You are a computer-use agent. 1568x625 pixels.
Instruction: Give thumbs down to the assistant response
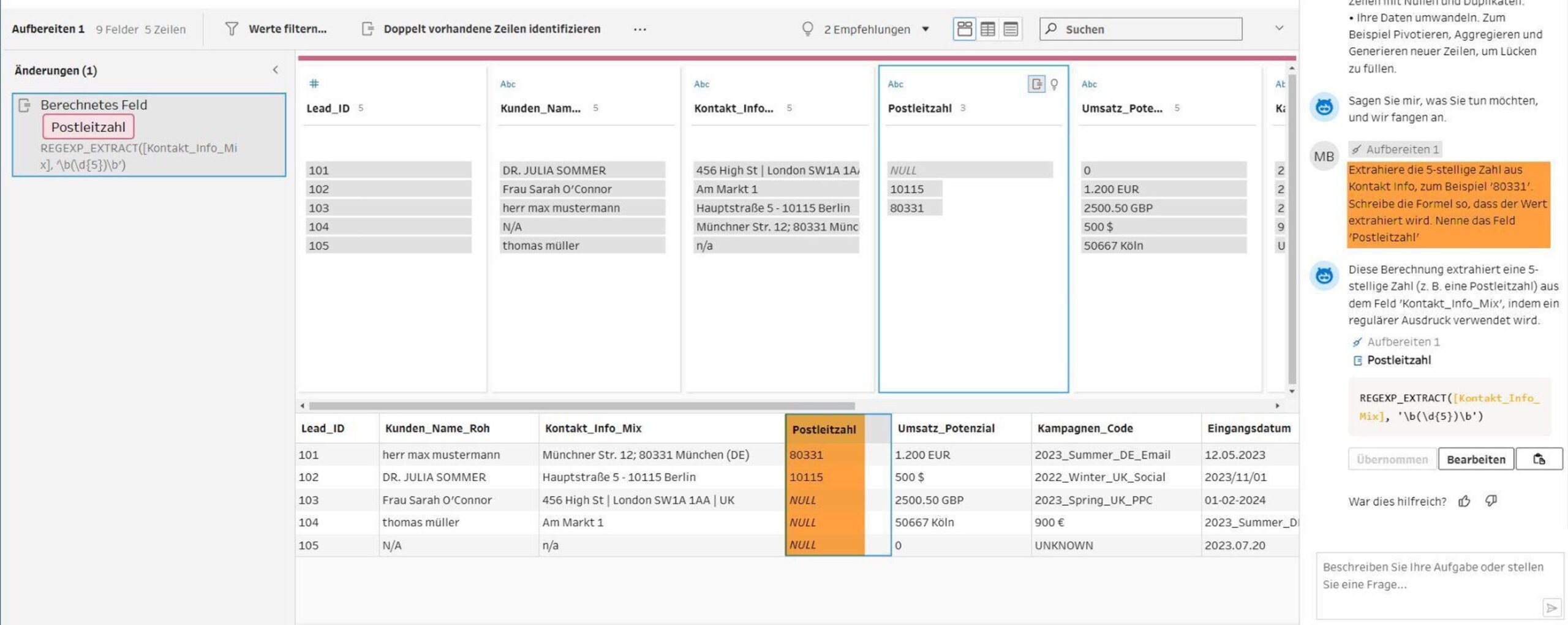[1491, 501]
